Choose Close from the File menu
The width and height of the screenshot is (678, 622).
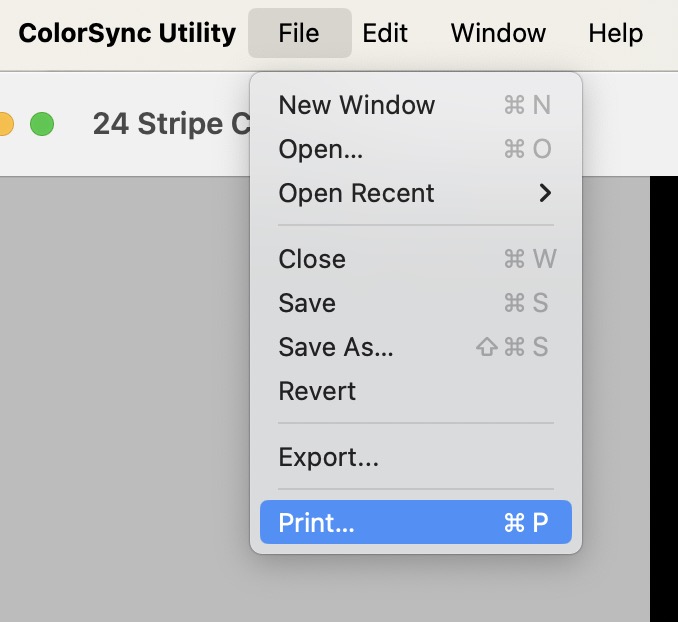point(312,259)
